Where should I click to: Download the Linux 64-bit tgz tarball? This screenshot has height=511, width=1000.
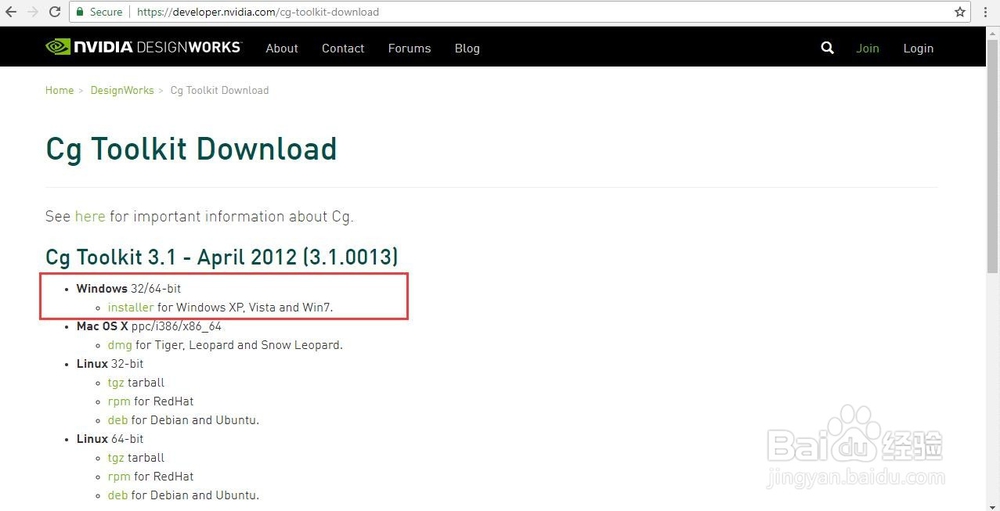(116, 458)
